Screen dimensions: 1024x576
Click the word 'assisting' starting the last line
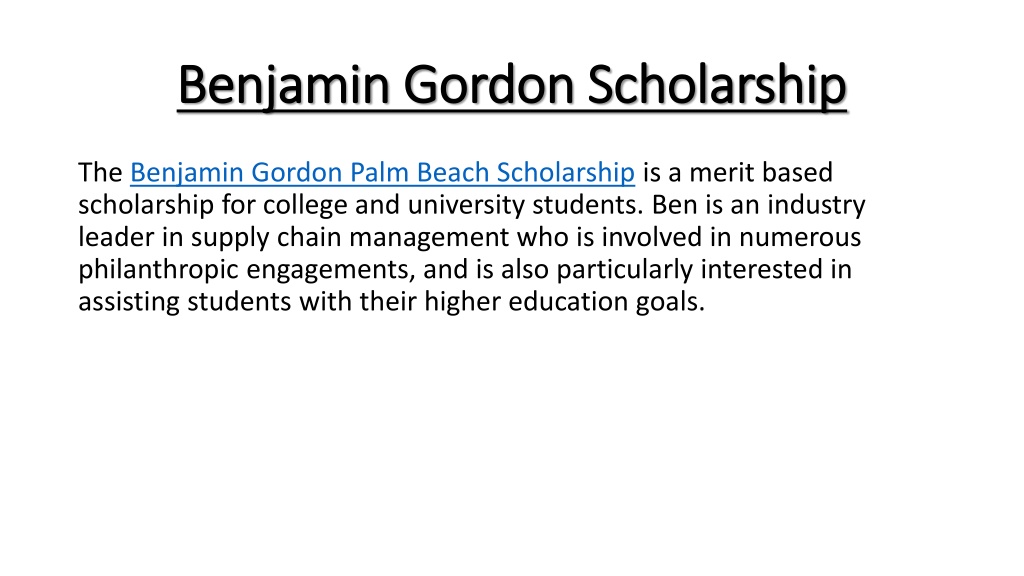129,302
